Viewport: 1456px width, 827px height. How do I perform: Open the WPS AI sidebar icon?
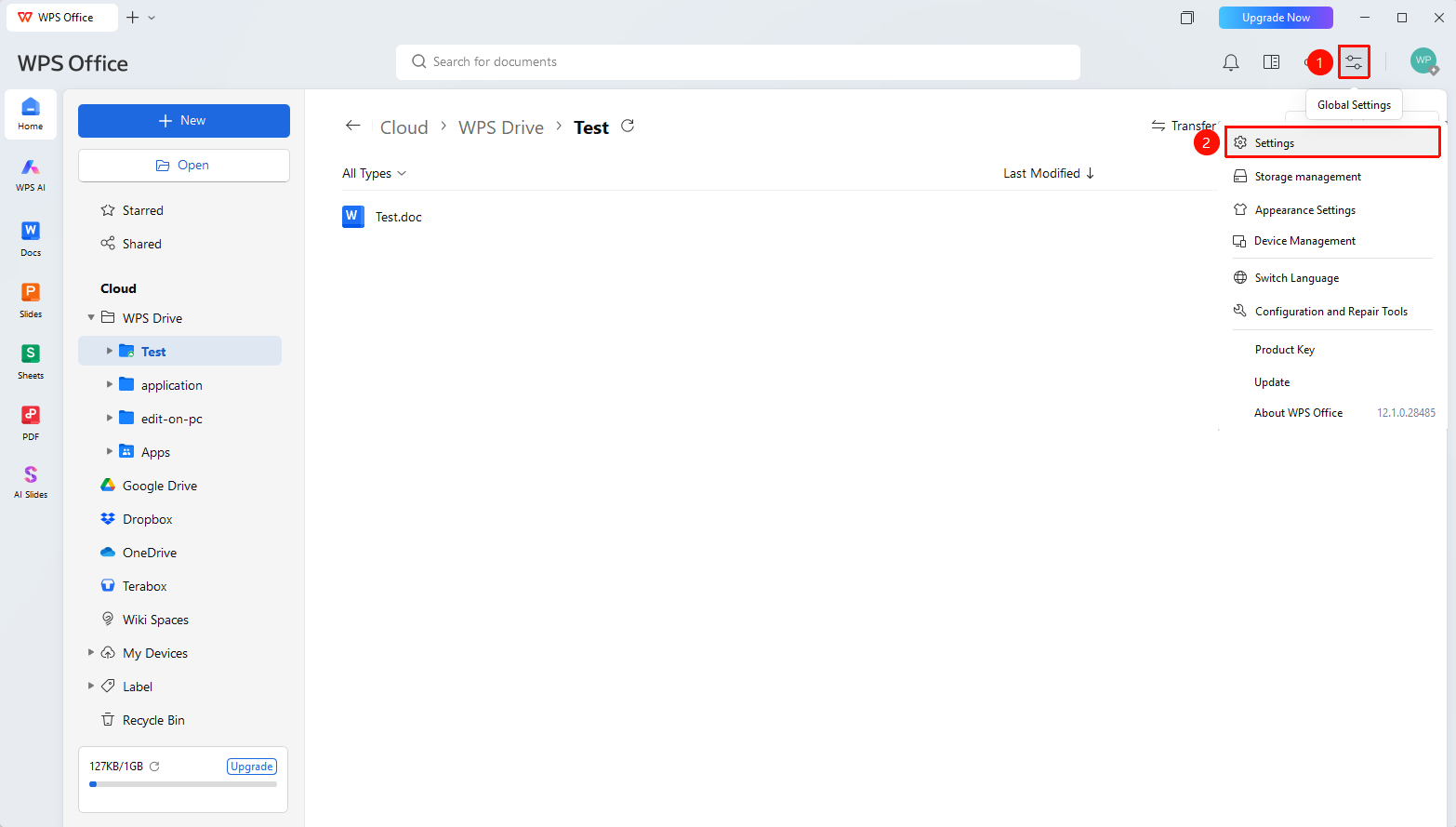point(31,174)
